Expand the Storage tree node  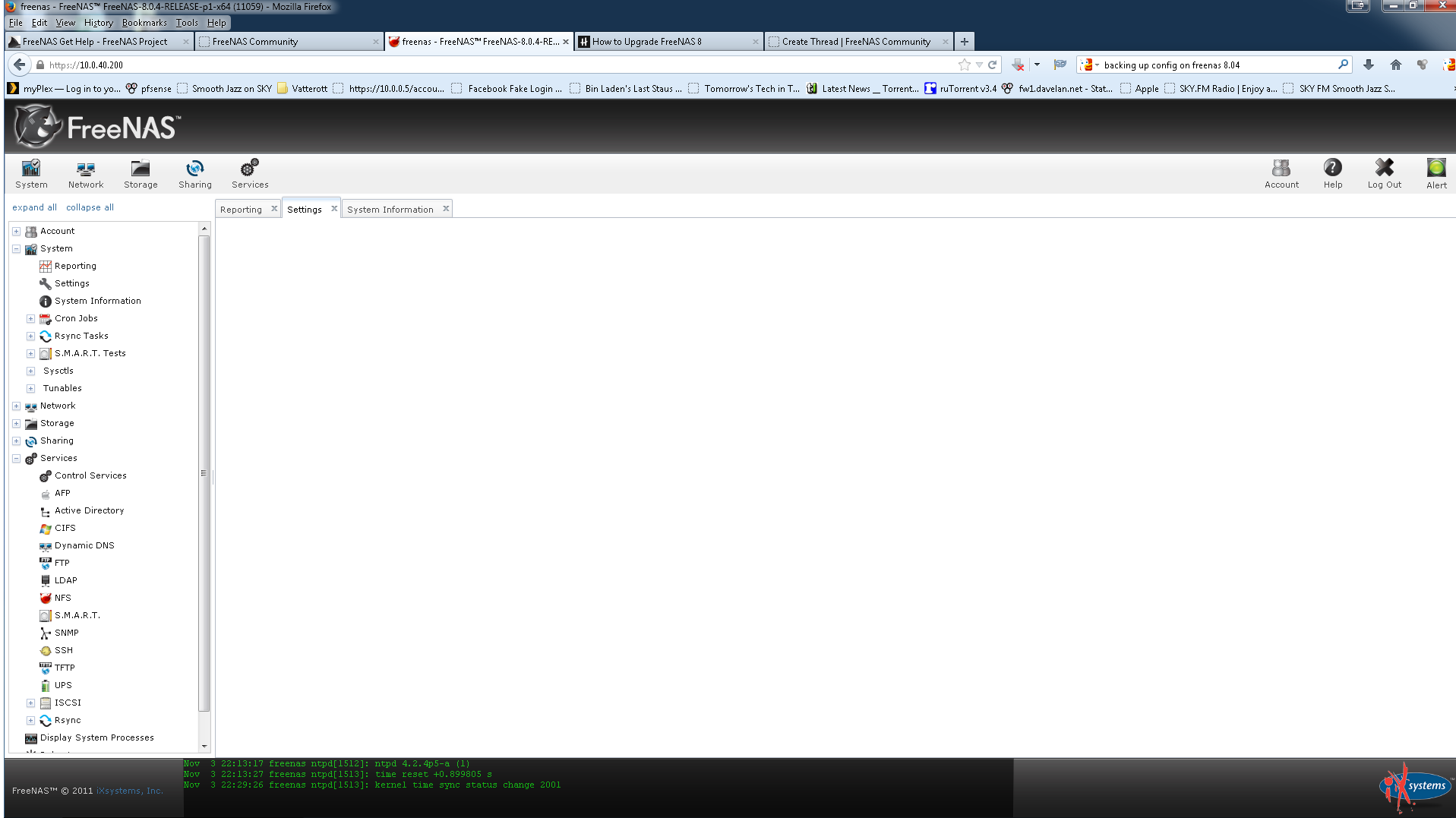16,423
